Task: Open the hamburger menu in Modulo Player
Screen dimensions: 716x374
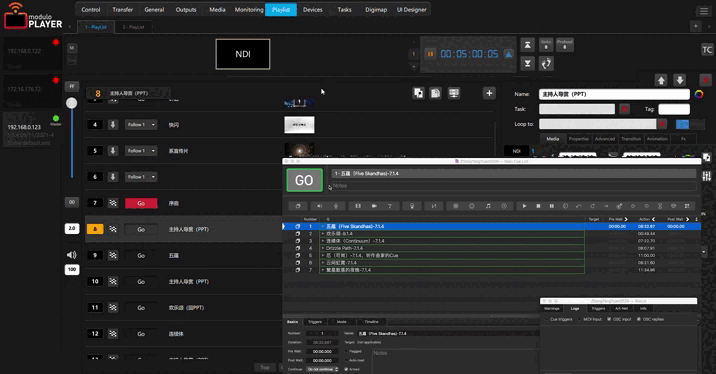Action: click(x=704, y=11)
